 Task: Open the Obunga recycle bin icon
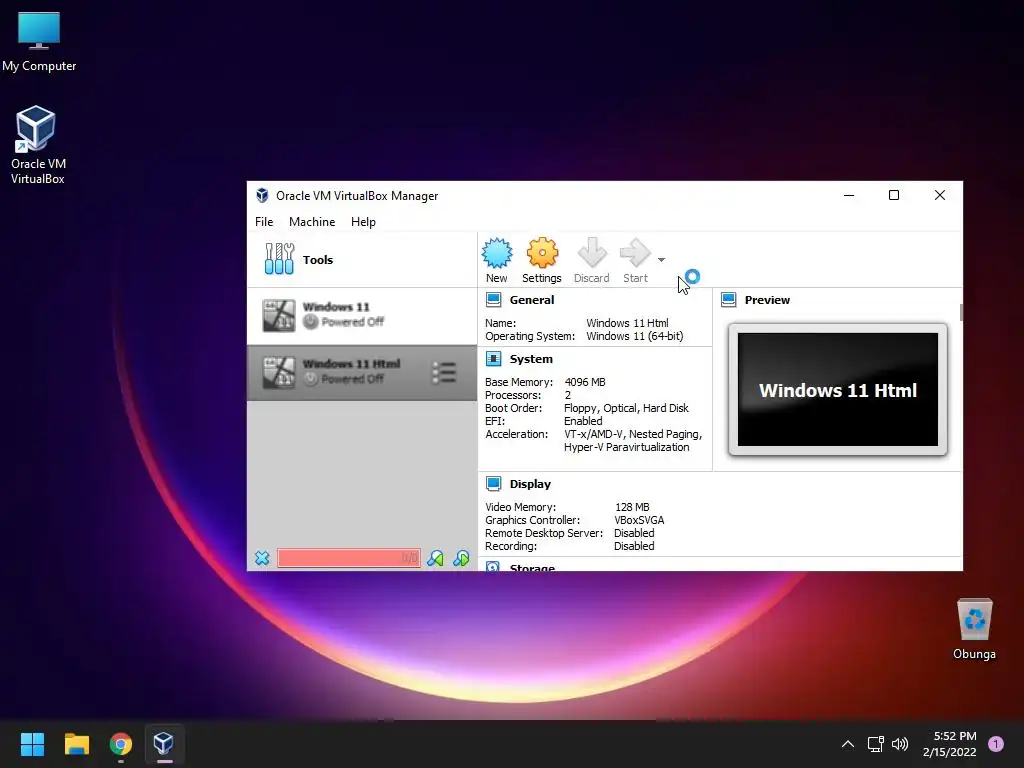(x=974, y=629)
